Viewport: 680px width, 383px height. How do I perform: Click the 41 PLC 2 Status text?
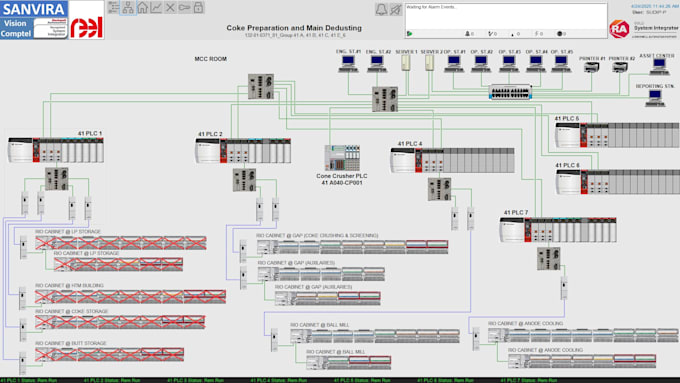[x=112, y=380]
